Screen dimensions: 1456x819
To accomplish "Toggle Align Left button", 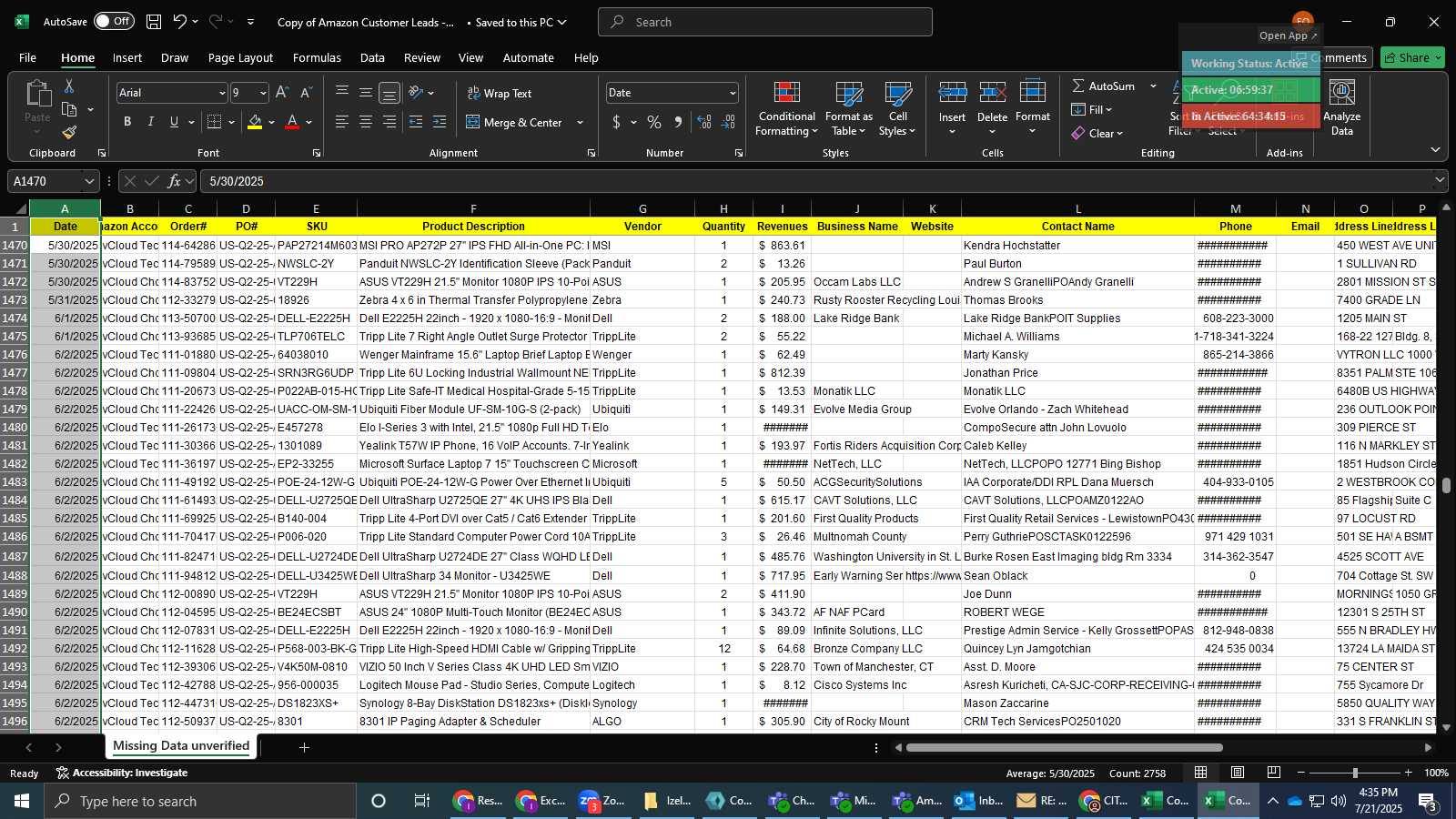I will click(x=342, y=122).
